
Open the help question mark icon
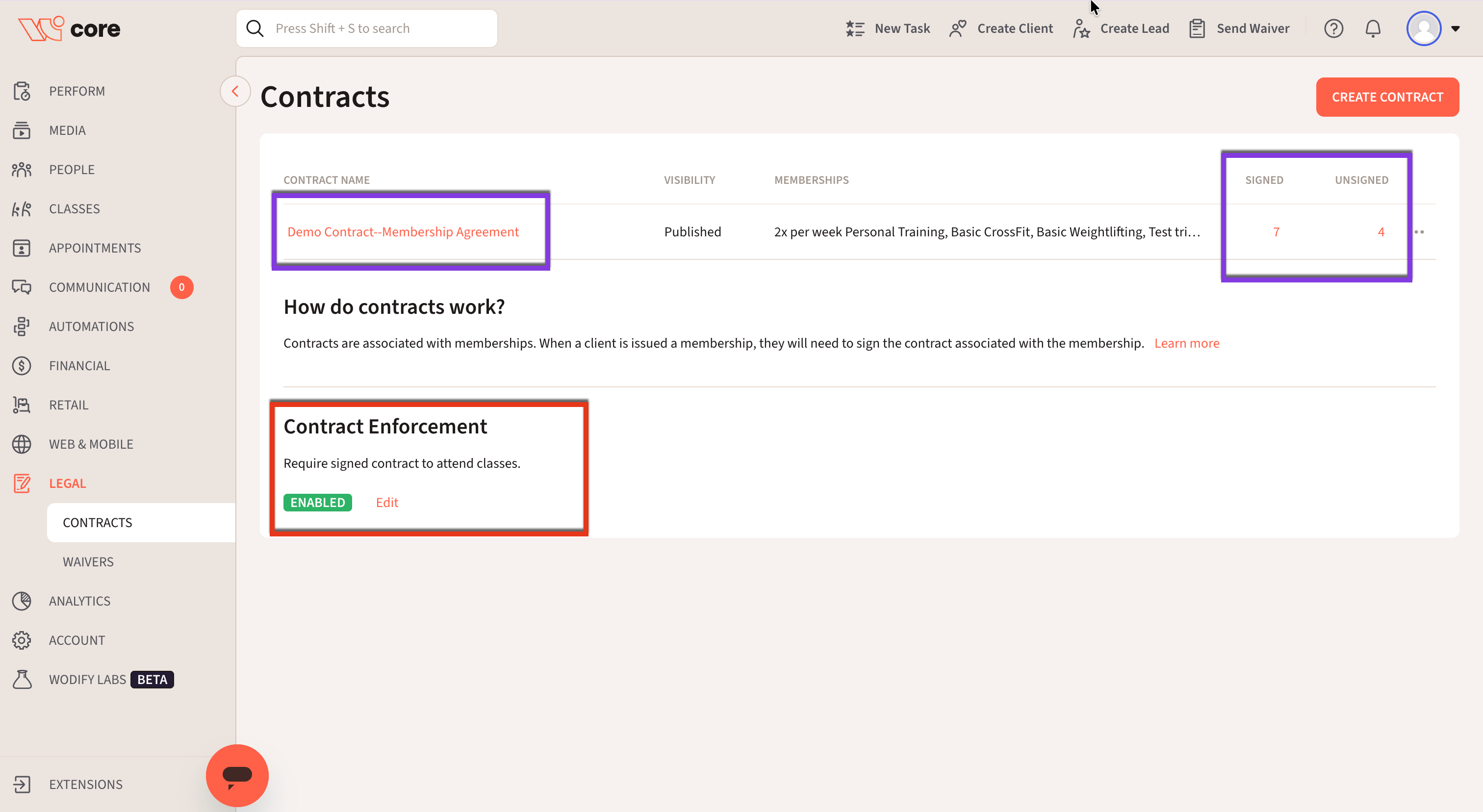(x=1333, y=28)
